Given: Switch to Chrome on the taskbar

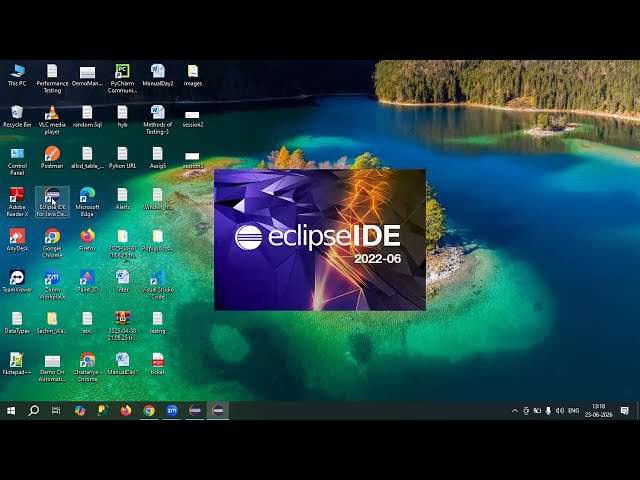Looking at the screenshot, I should tap(149, 411).
